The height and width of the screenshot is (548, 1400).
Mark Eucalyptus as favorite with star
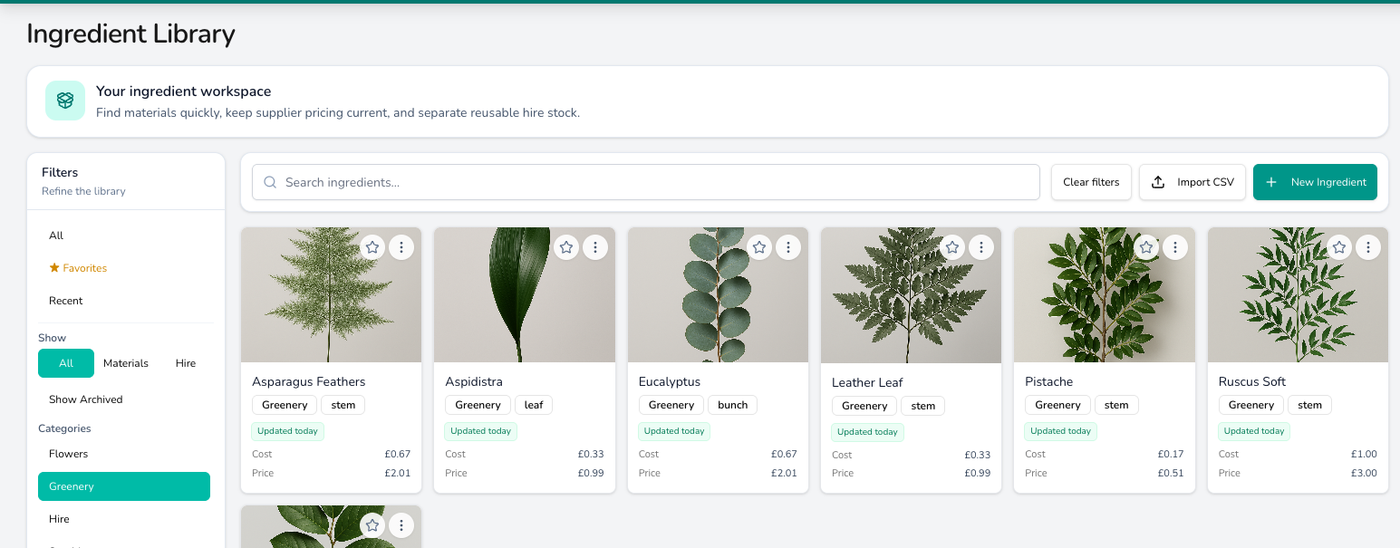coord(759,247)
